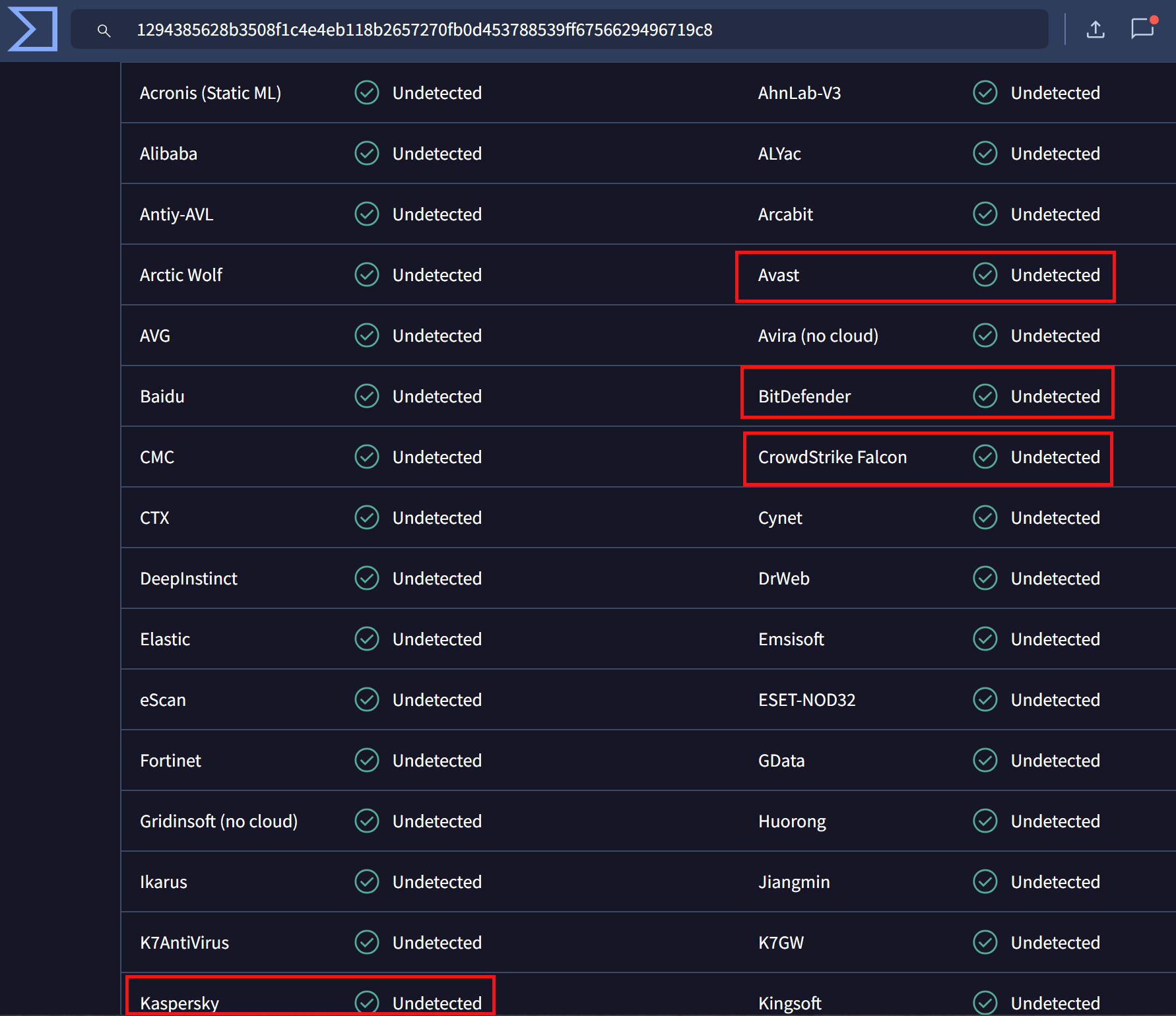Open the notifications chat icon
This screenshot has height=1016, width=1176.
[x=1143, y=28]
